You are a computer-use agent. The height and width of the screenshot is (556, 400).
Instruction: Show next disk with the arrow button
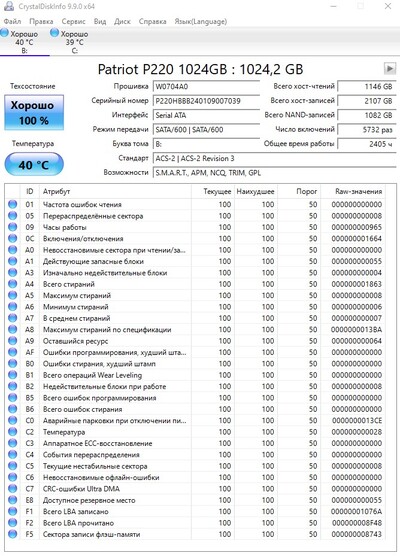(390, 68)
